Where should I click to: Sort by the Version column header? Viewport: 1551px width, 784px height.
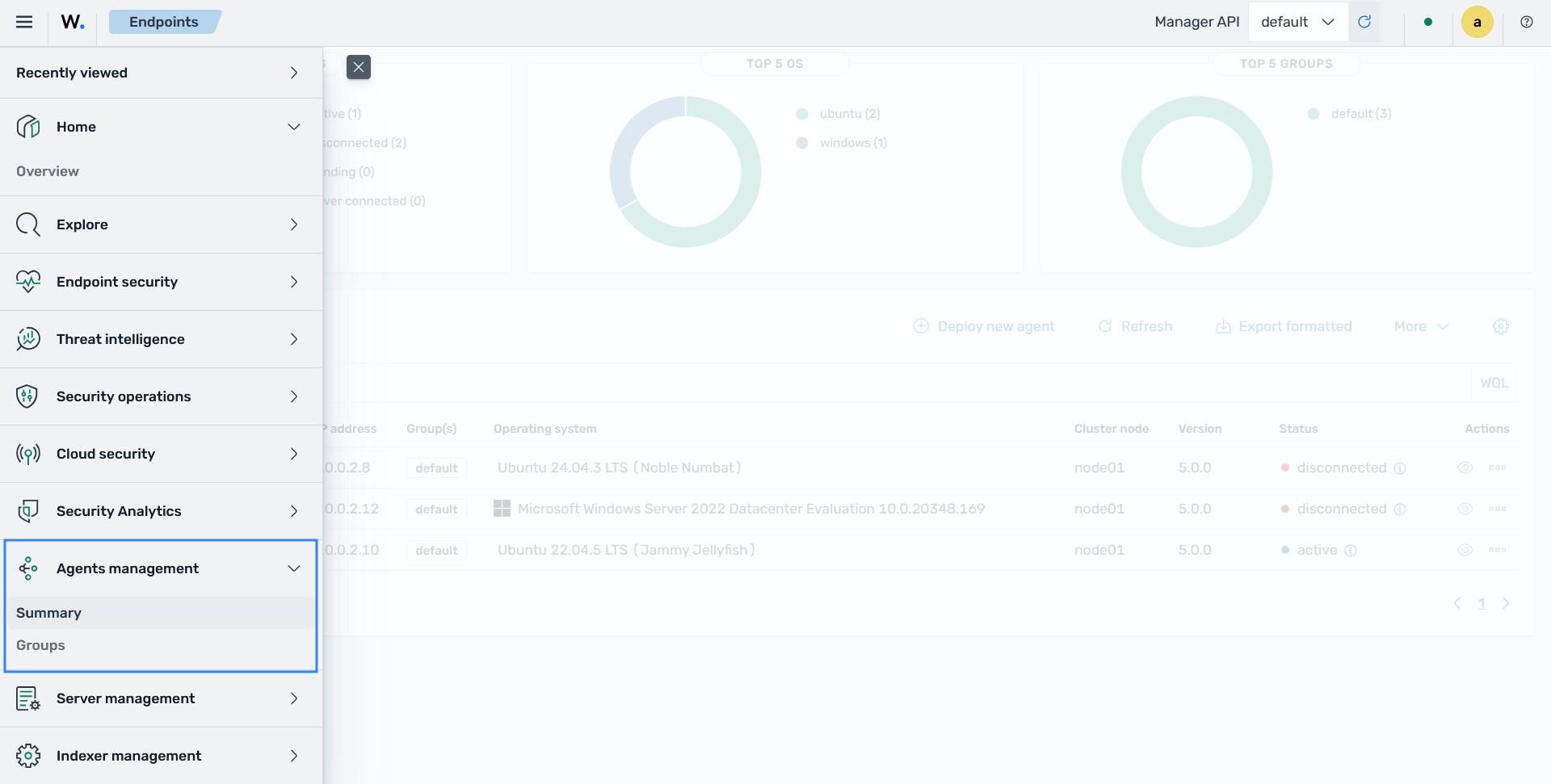click(x=1200, y=429)
